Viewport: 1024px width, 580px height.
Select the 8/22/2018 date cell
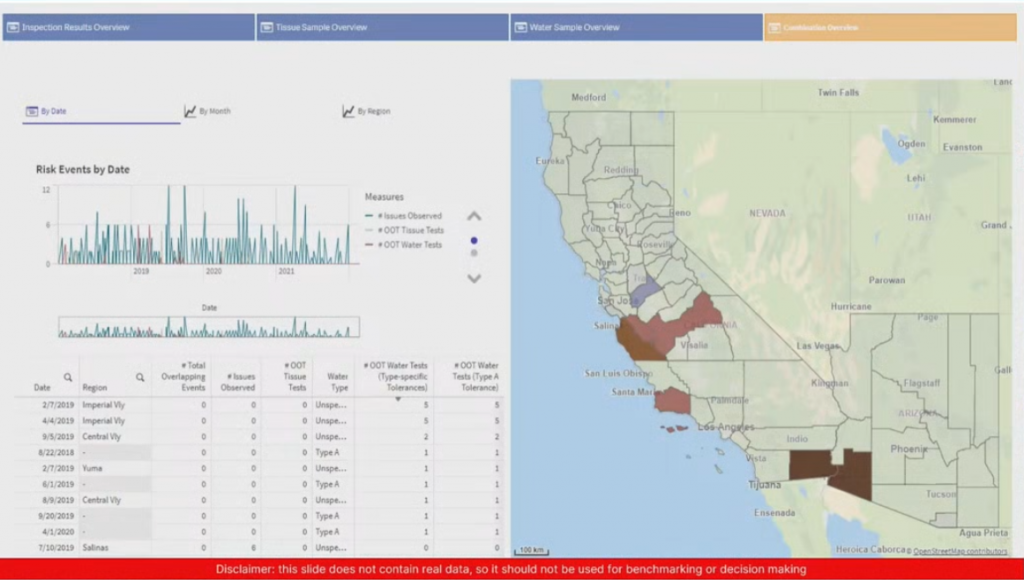click(x=56, y=452)
